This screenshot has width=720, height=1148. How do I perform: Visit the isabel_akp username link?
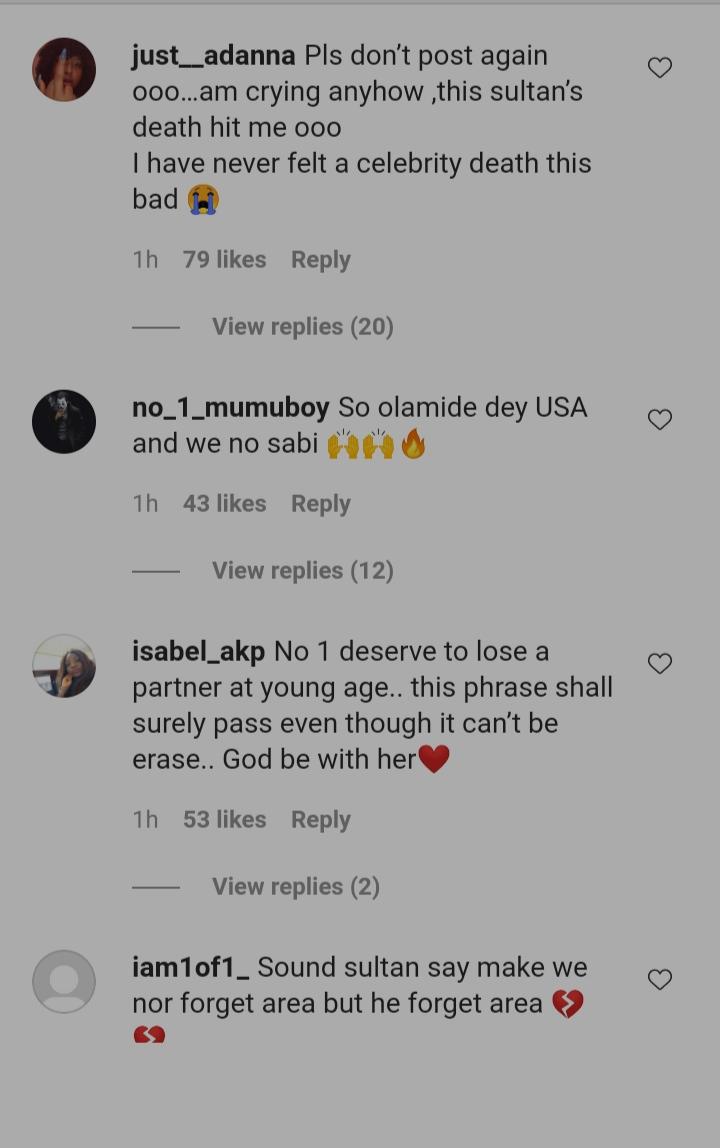[198, 652]
